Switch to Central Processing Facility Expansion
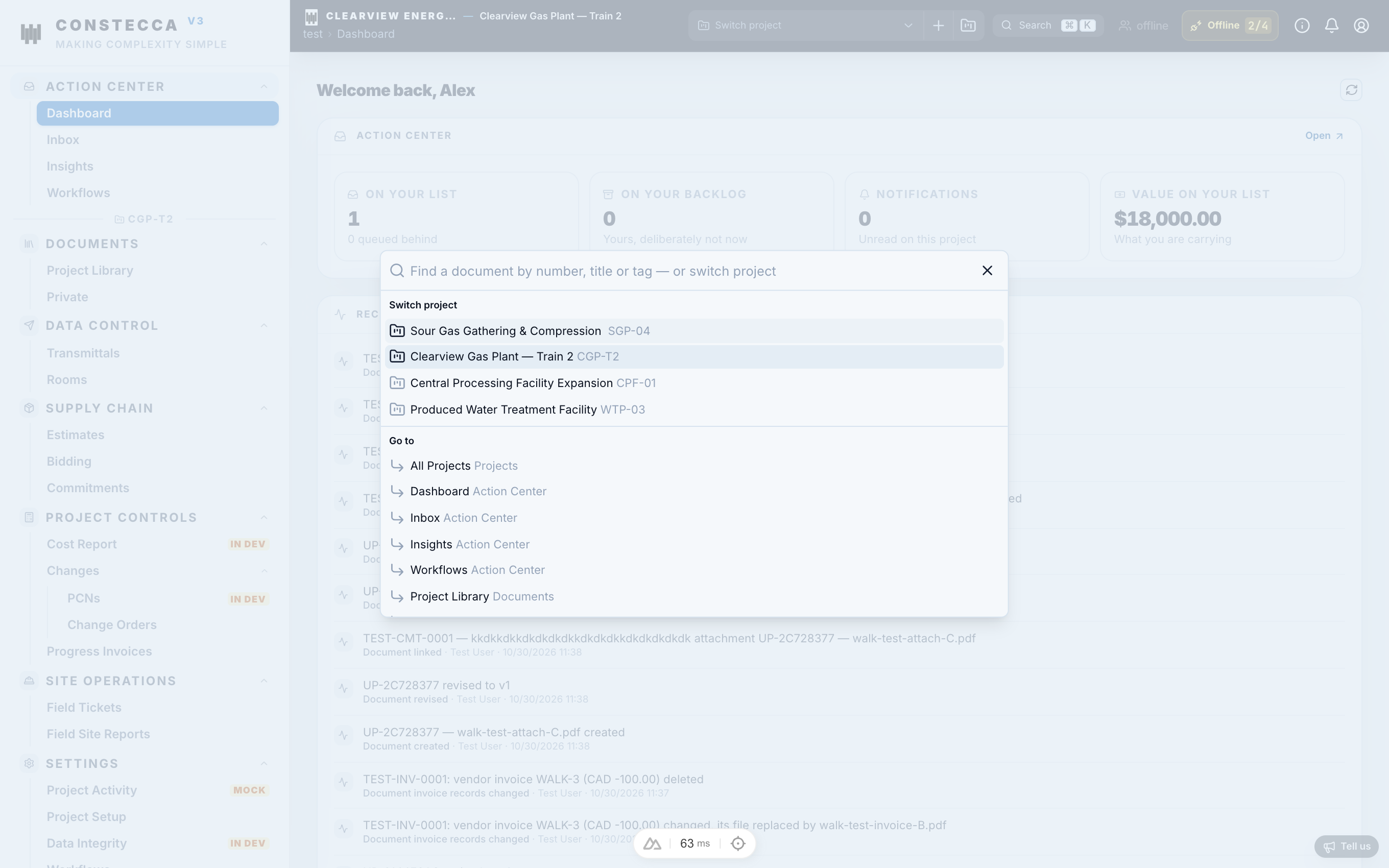This screenshot has height=868, width=1389. coord(694,383)
